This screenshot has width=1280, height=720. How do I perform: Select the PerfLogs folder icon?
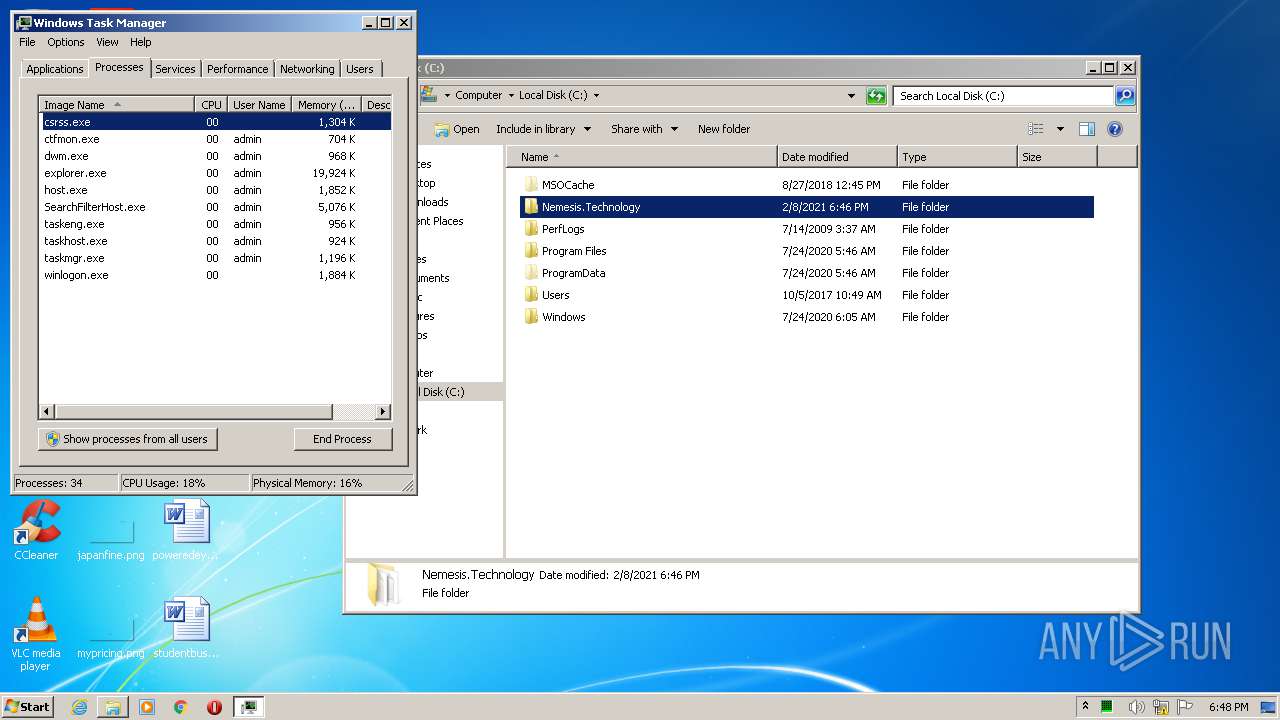[531, 229]
